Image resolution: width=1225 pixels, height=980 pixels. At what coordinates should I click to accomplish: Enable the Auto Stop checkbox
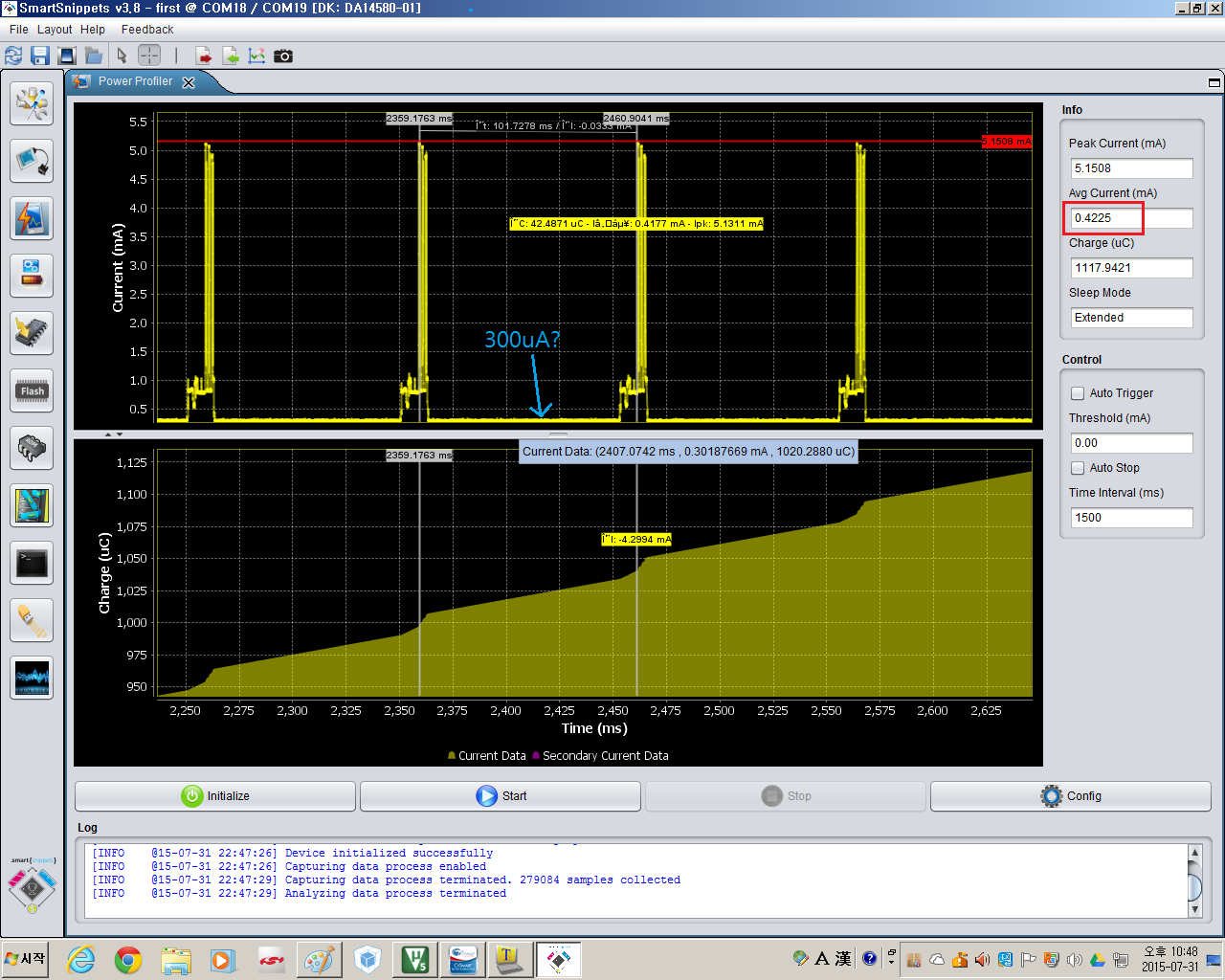[1078, 468]
